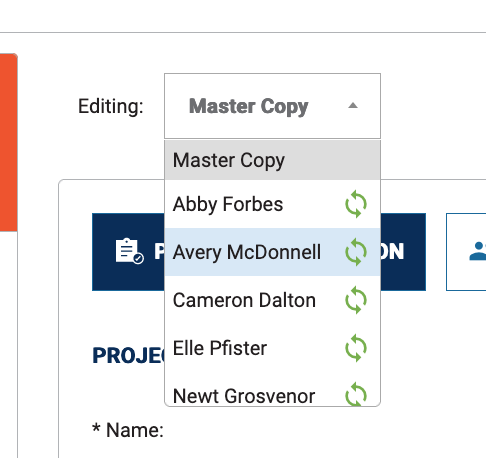The image size is (486, 458).
Task: Choose Elle Pfister in the list
Action: [272, 348]
